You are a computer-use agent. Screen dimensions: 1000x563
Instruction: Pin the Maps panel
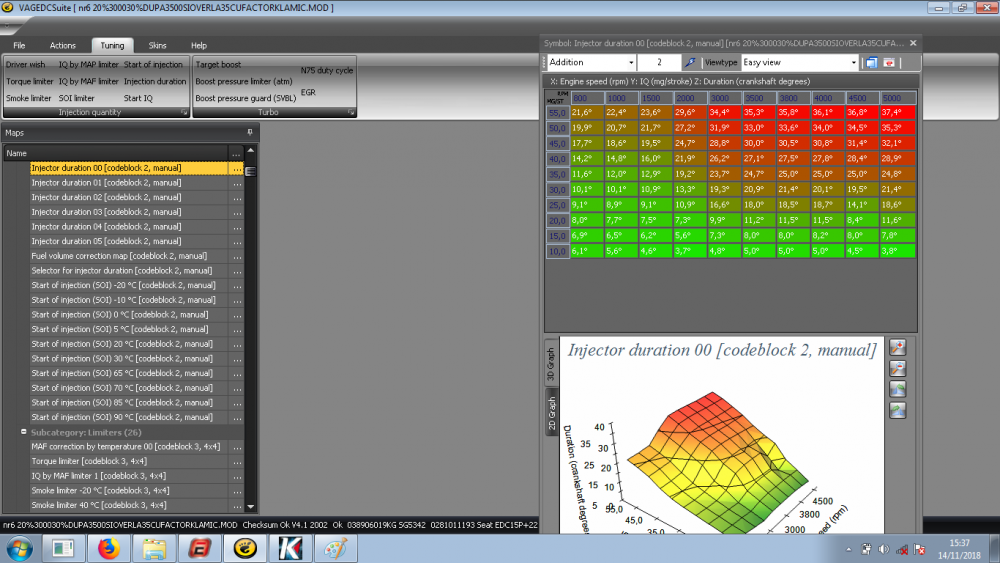tap(250, 133)
